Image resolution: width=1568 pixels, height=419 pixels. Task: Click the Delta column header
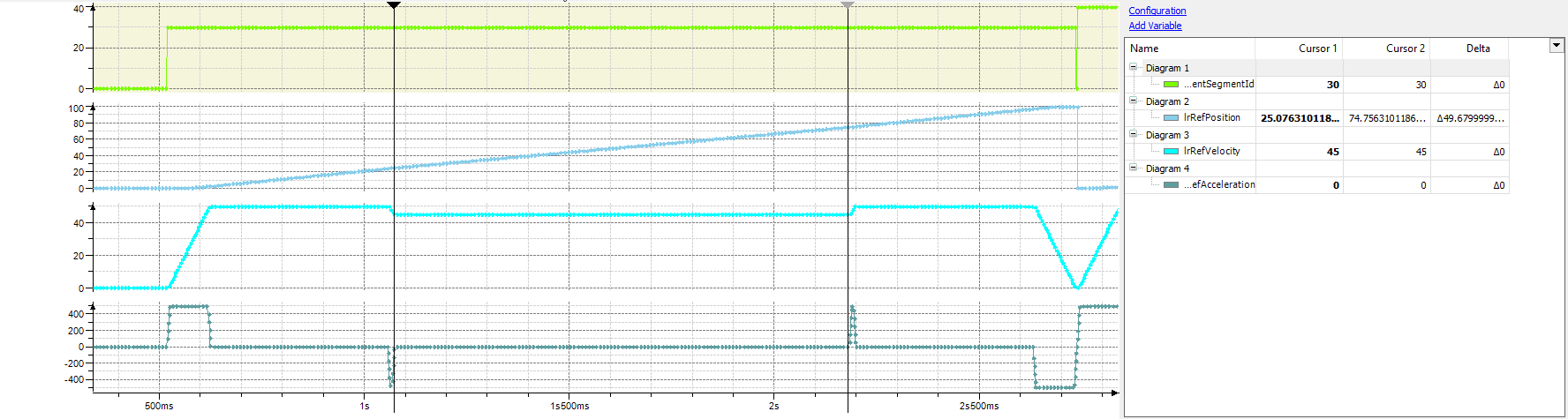click(1477, 49)
